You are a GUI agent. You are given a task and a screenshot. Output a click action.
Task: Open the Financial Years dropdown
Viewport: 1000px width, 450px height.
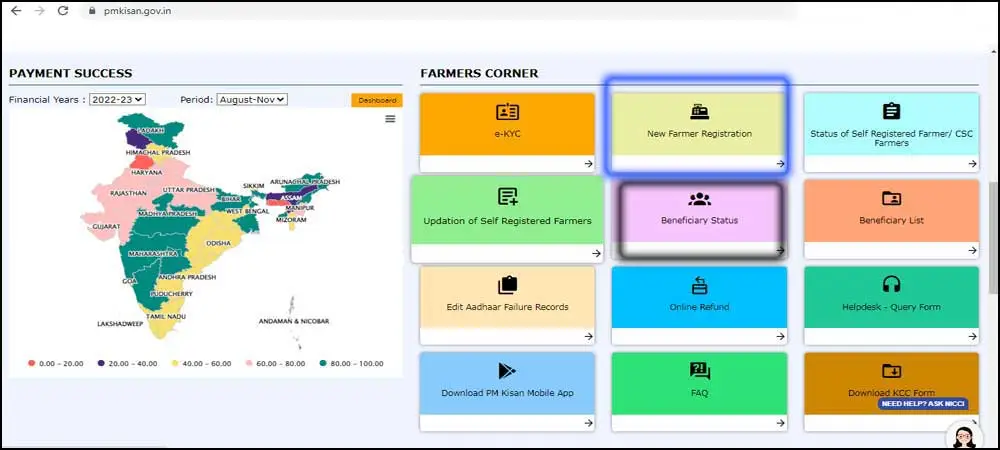[118, 100]
